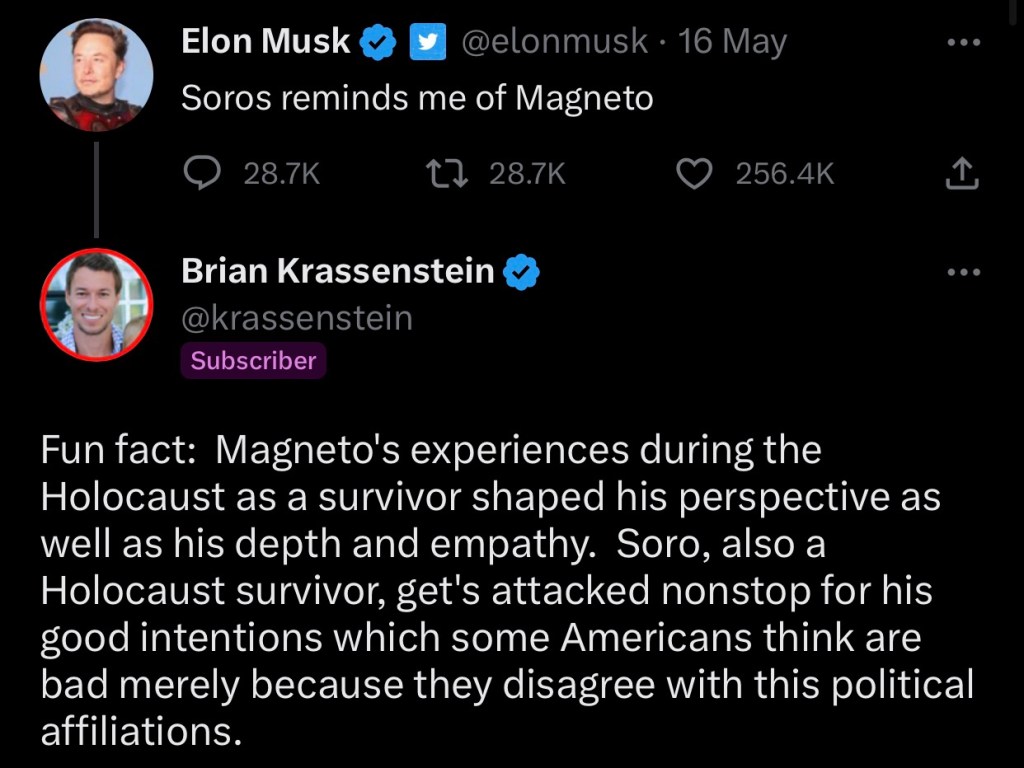Click the @krassenstein handle

point(297,318)
